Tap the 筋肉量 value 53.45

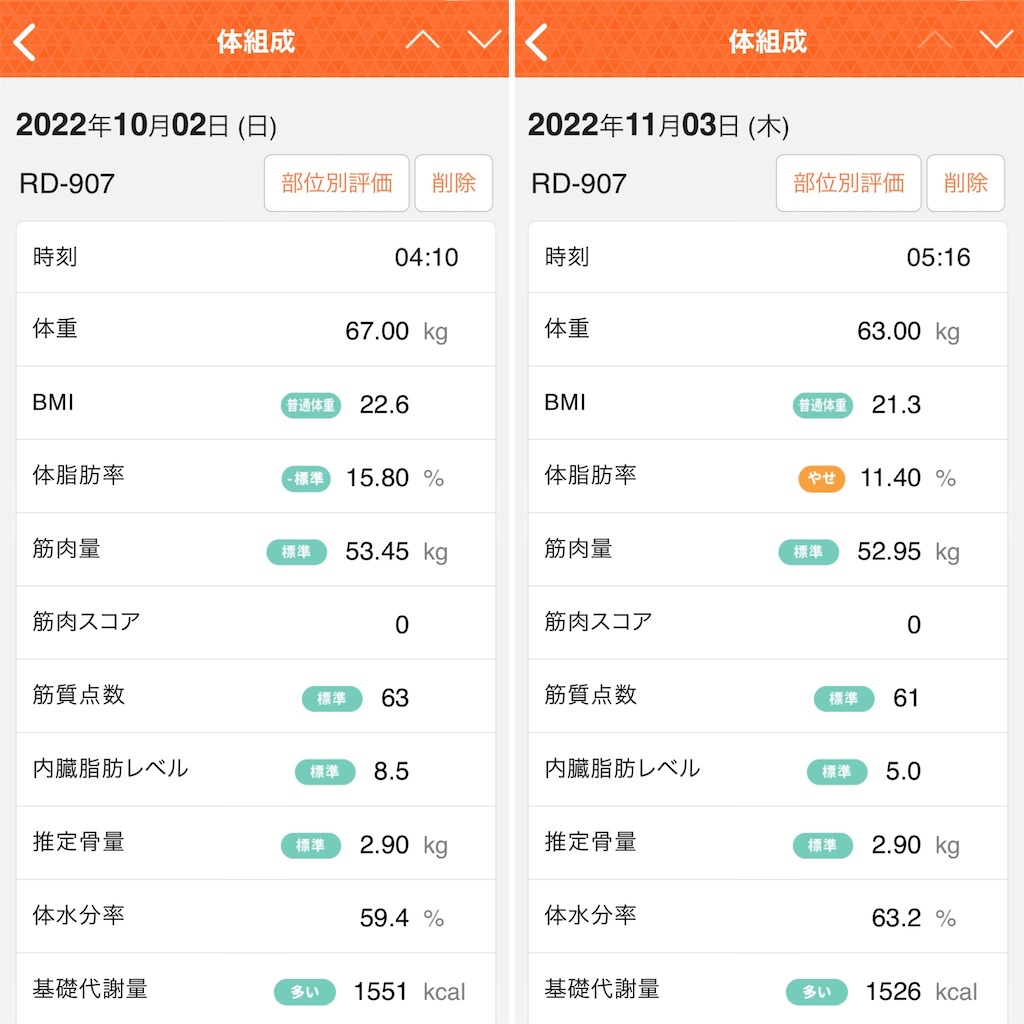[377, 552]
